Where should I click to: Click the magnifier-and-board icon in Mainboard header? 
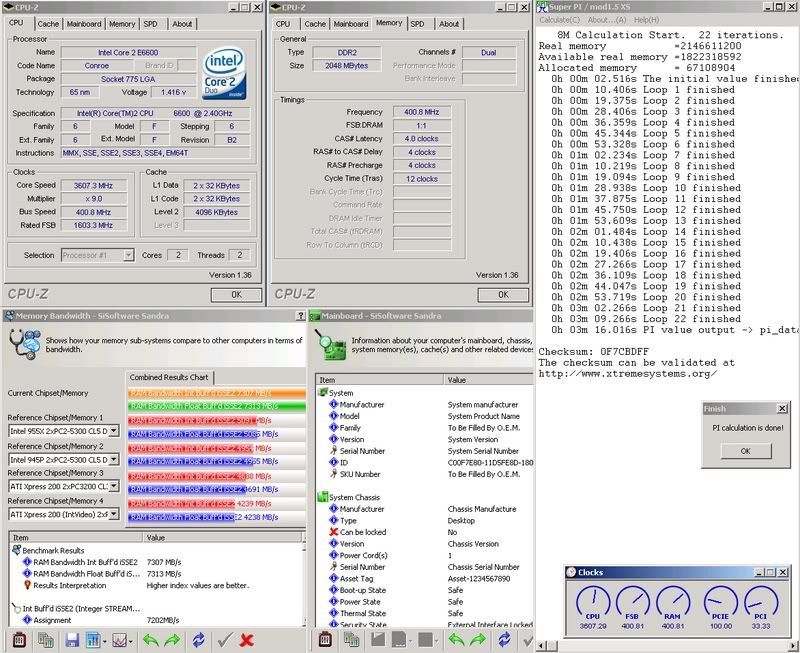tap(331, 344)
